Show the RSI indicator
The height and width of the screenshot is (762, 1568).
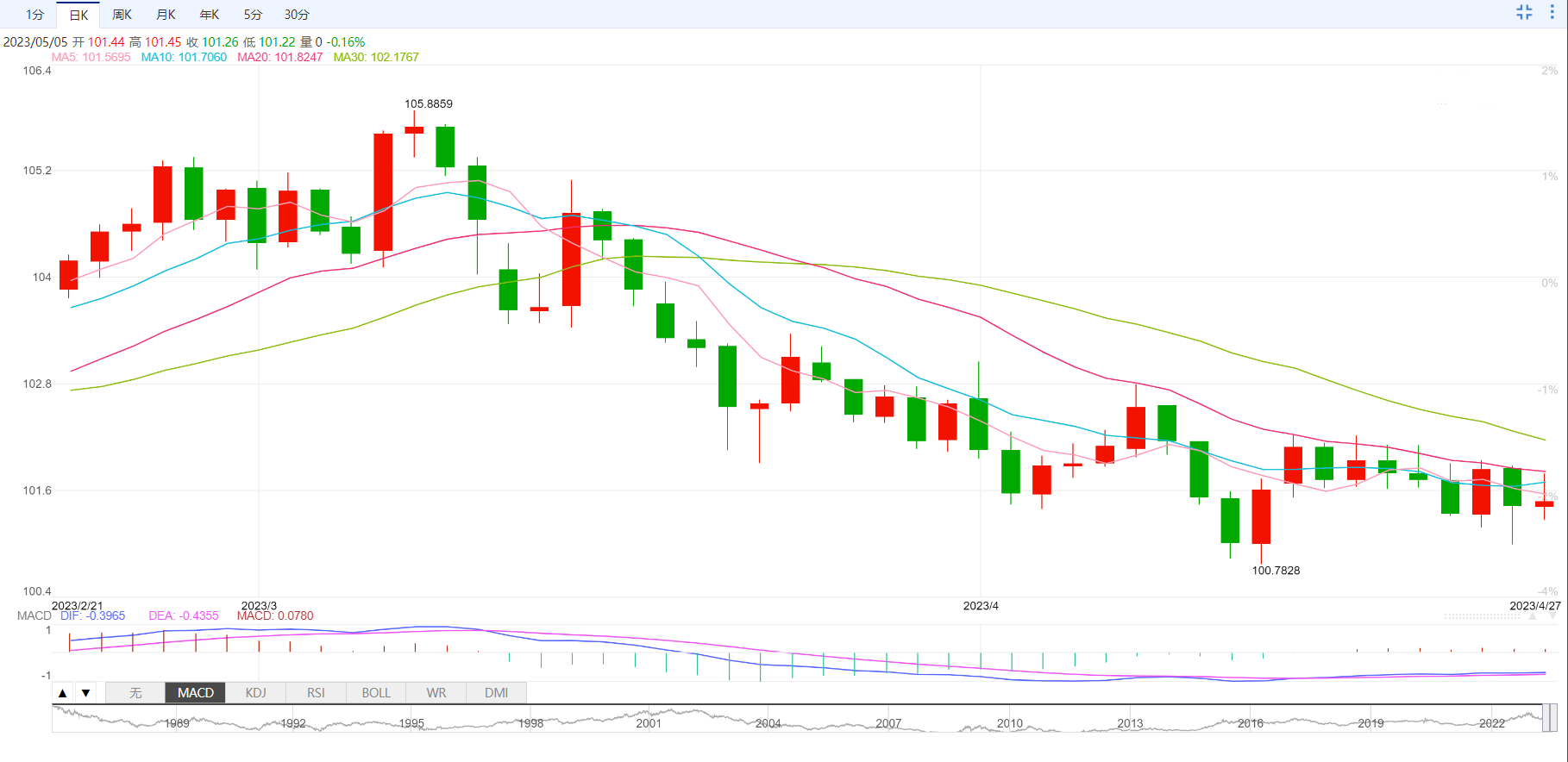tap(316, 693)
